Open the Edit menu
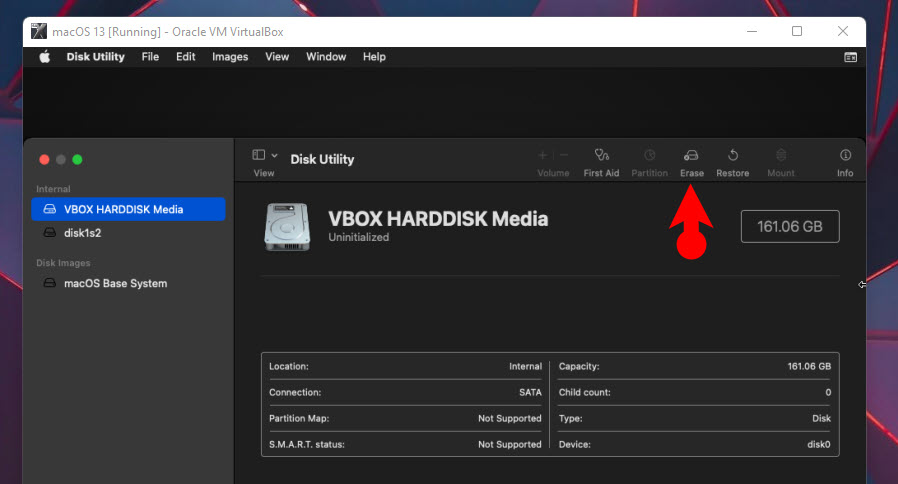This screenshot has width=898, height=484. pos(186,57)
